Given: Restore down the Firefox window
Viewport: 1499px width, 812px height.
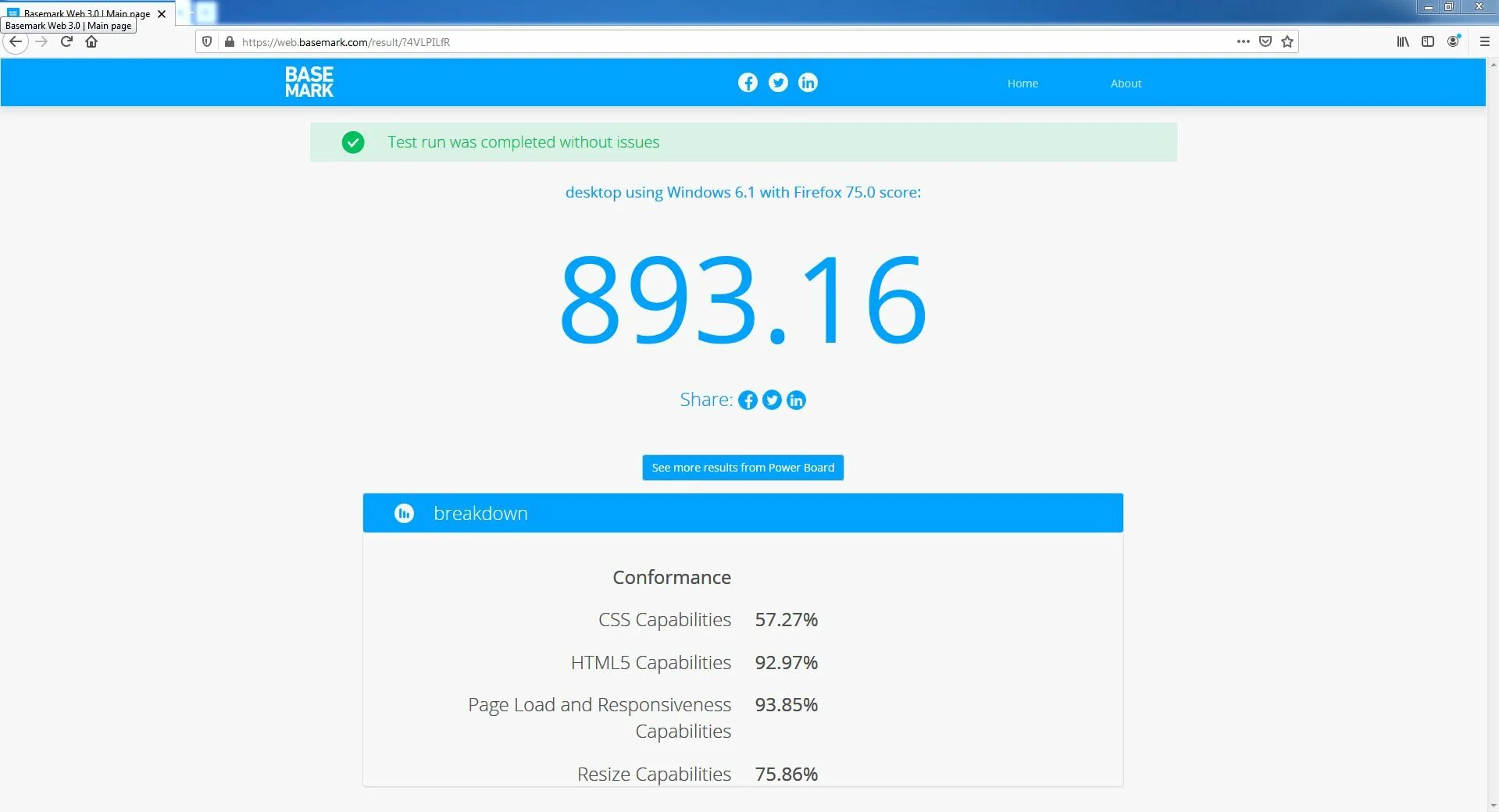Looking at the screenshot, I should (x=1449, y=7).
